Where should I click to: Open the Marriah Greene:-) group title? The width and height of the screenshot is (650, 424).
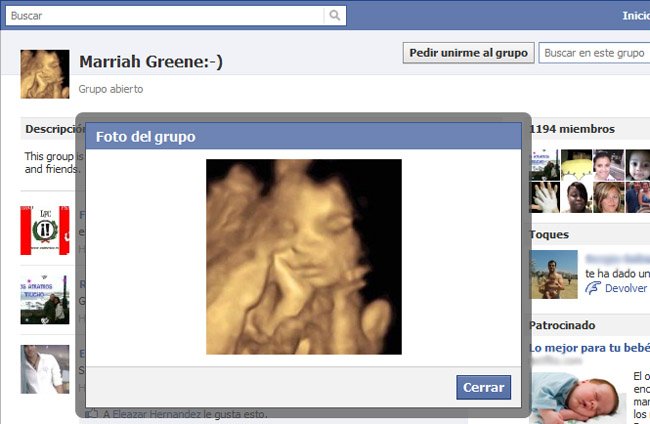[x=151, y=62]
